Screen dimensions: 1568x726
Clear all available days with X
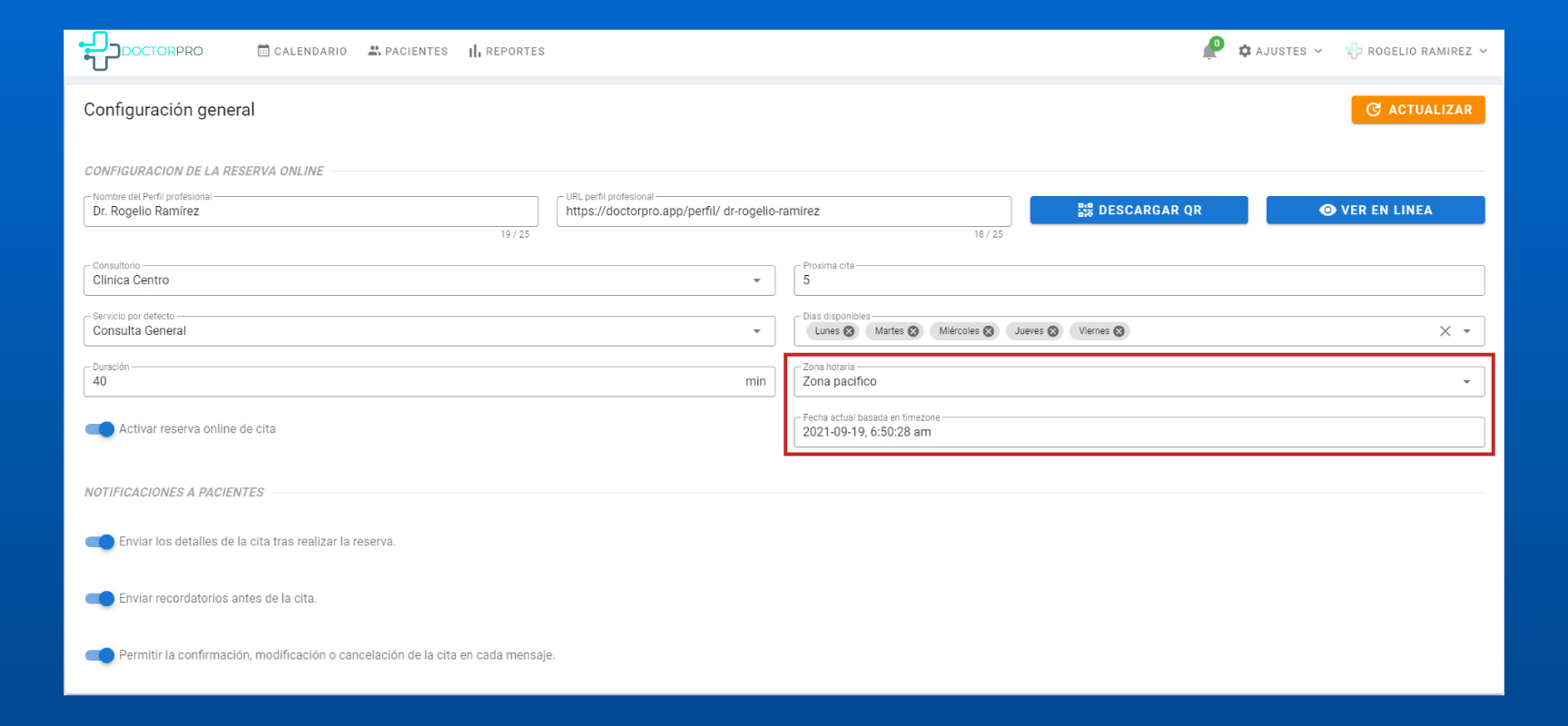click(1445, 331)
